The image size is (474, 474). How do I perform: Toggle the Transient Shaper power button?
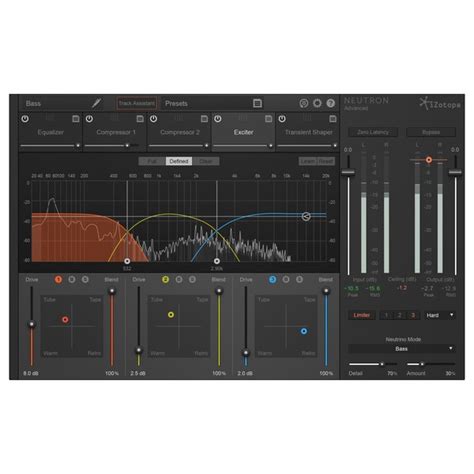282,119
